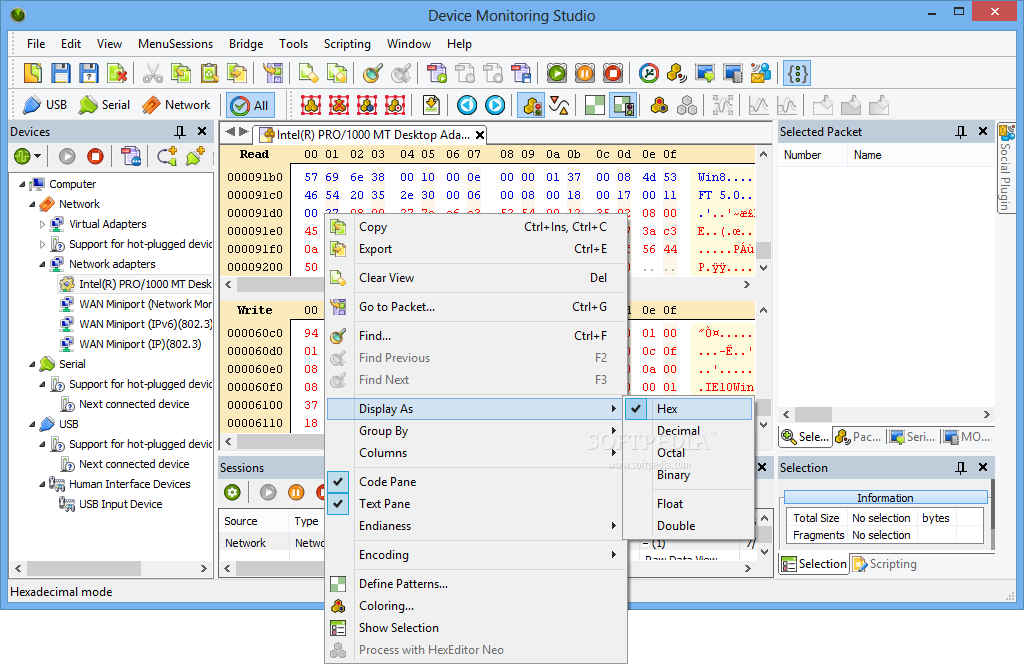The image size is (1024, 664).
Task: Collapse the Computer tree node
Action: click(x=23, y=185)
